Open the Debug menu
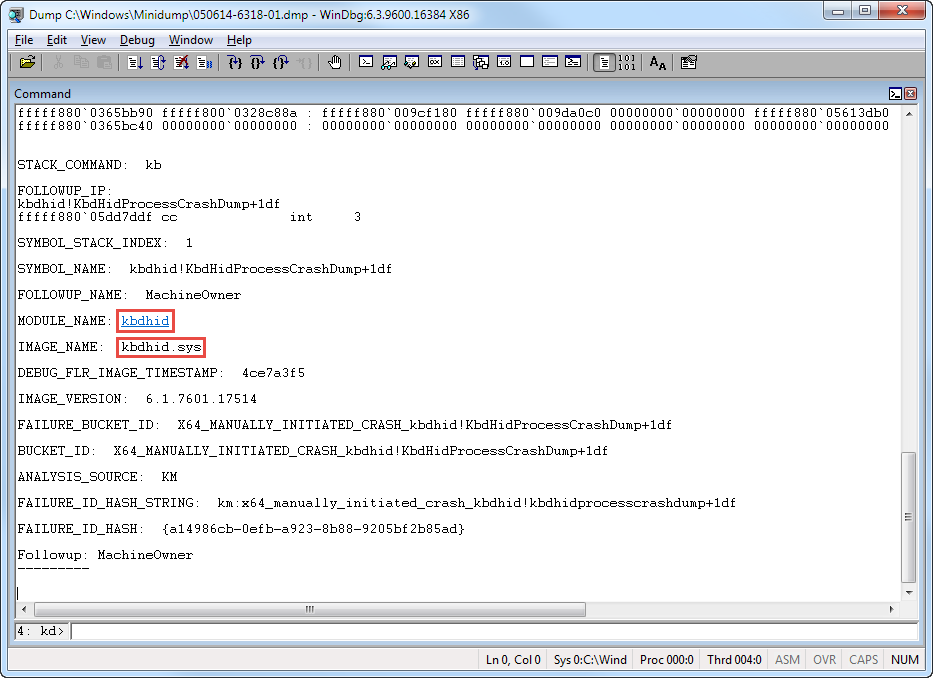The height and width of the screenshot is (678, 933). 137,40
